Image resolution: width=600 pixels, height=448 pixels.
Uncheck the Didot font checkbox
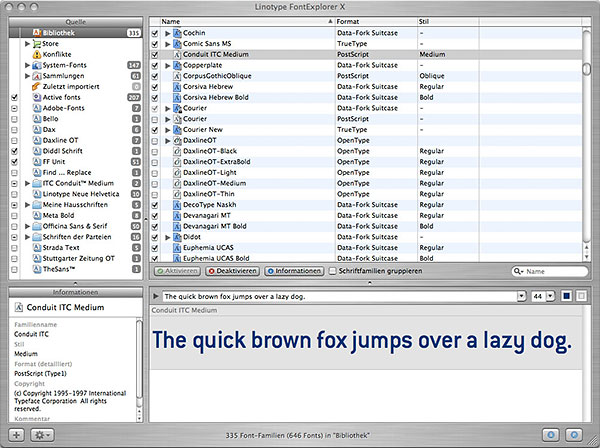155,237
